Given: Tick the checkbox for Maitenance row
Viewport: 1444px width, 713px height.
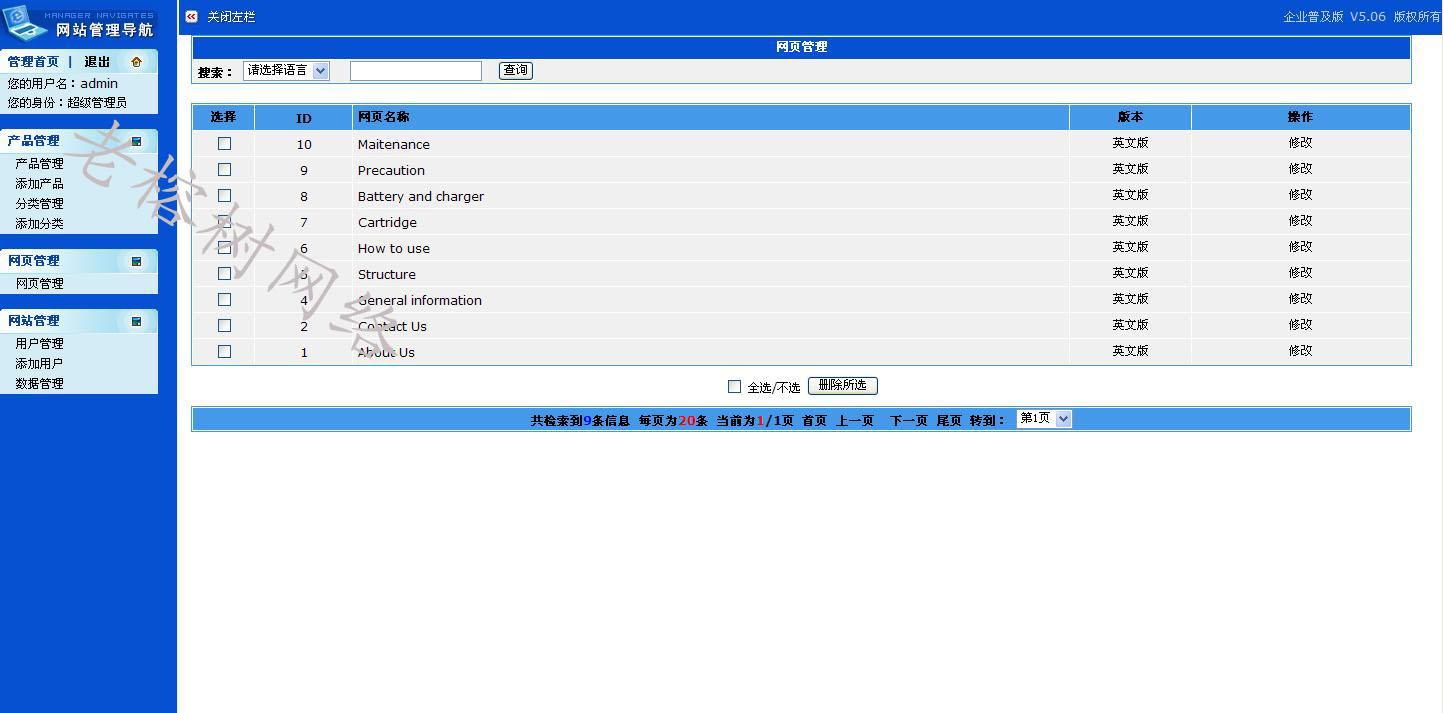Looking at the screenshot, I should tap(224, 144).
